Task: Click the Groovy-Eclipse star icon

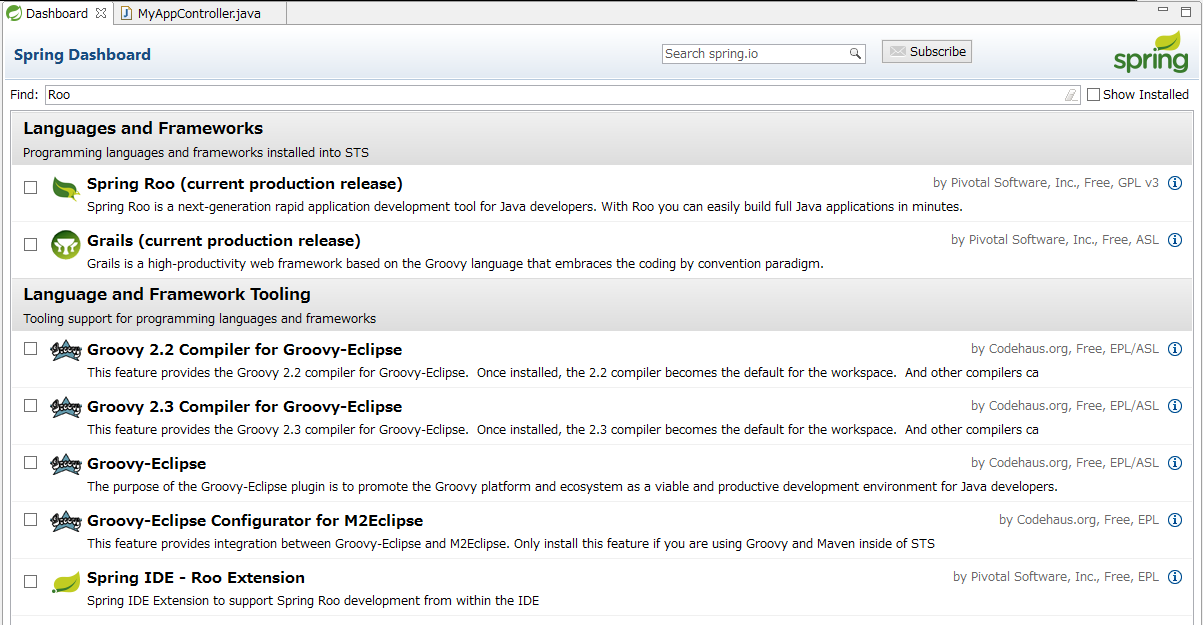Action: tap(66, 464)
